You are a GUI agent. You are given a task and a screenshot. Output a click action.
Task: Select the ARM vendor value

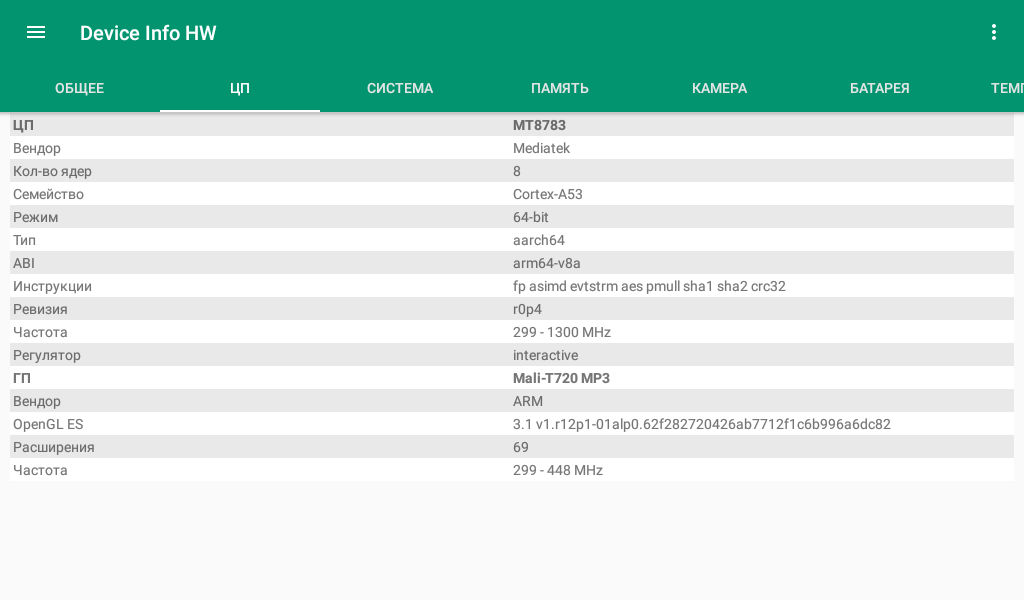click(528, 401)
